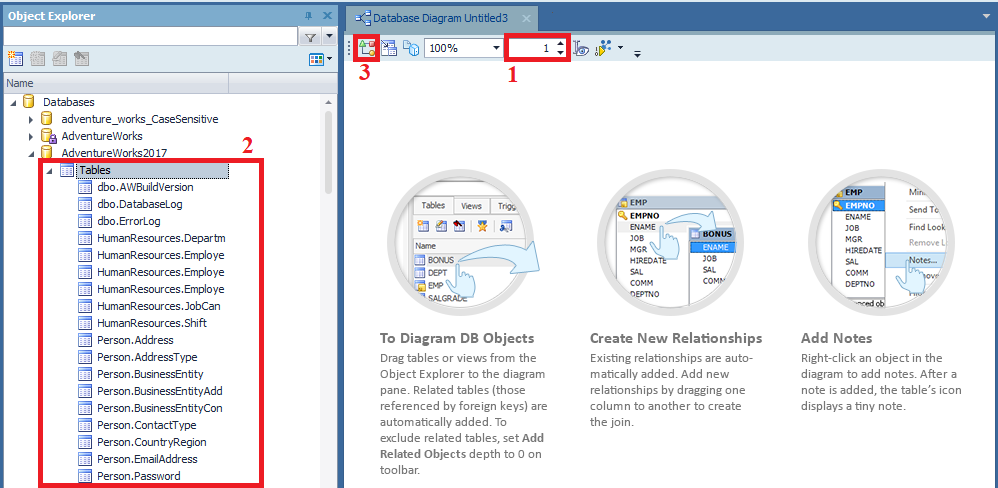Open the colored grid view options icon

[317, 60]
